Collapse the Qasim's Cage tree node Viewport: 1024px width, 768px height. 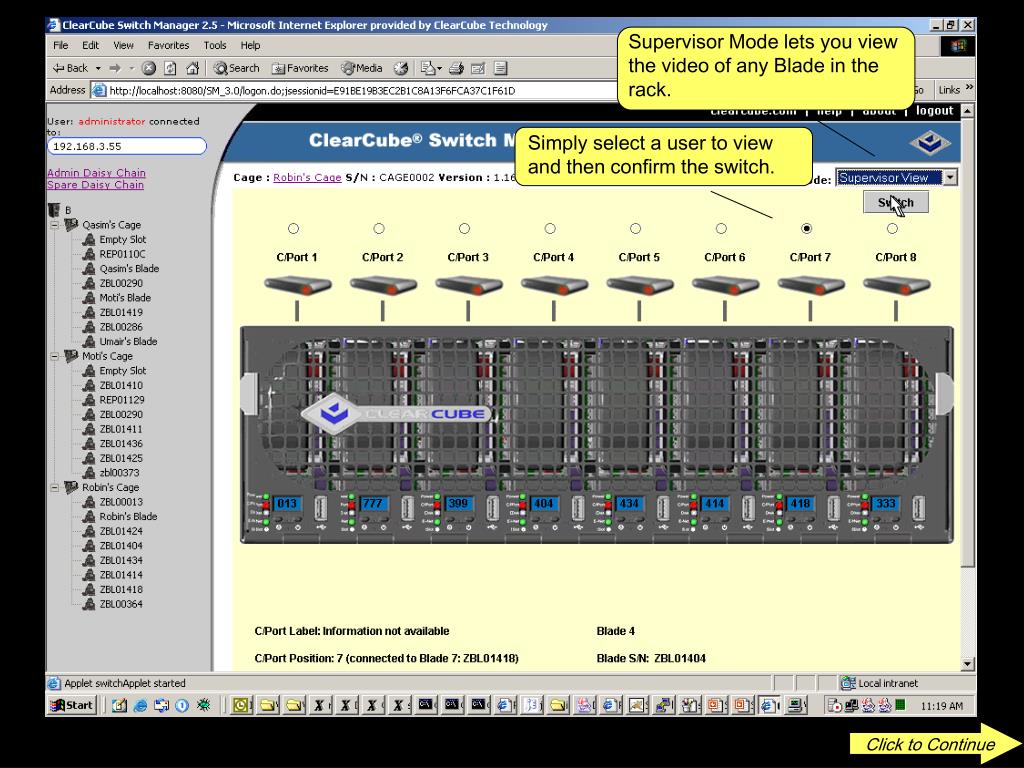[x=55, y=225]
